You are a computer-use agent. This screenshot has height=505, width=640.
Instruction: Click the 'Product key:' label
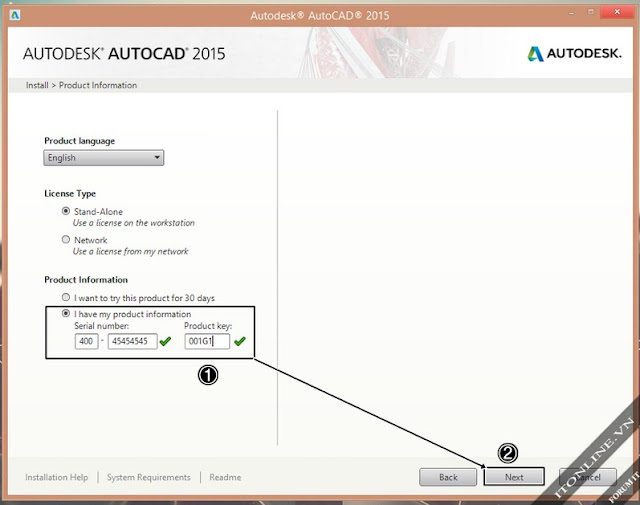(x=208, y=326)
